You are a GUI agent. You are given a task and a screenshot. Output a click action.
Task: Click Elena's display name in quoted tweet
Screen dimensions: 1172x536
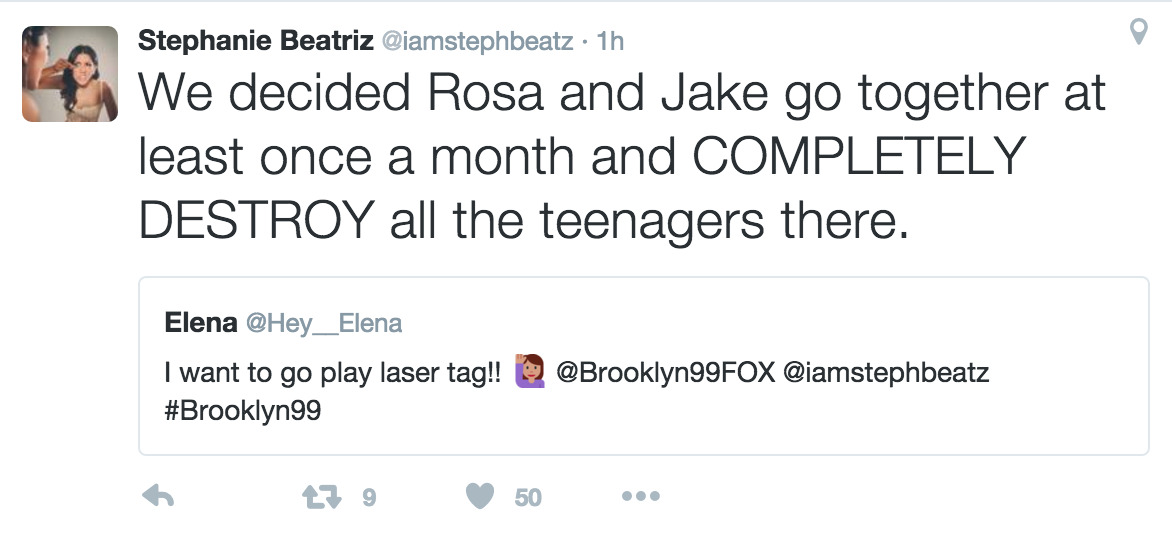tap(201, 323)
